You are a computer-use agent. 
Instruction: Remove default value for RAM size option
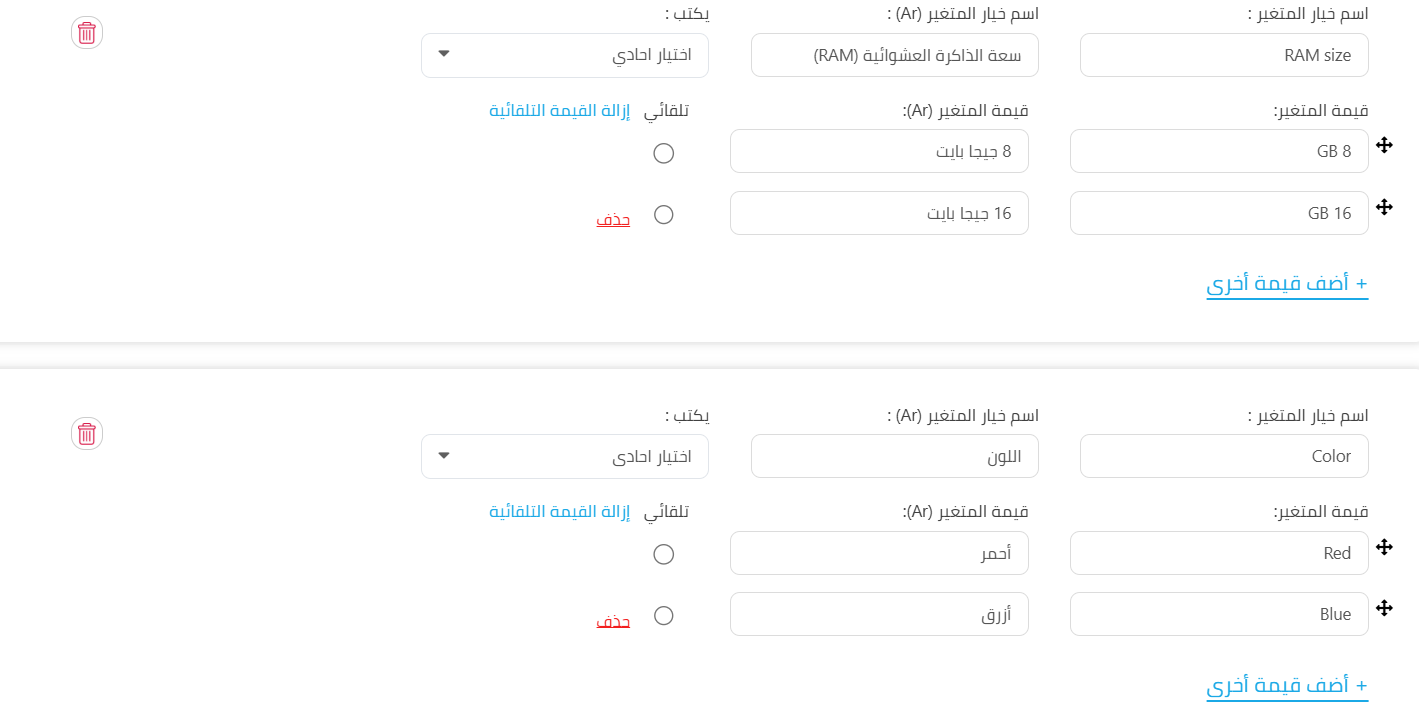point(560,110)
